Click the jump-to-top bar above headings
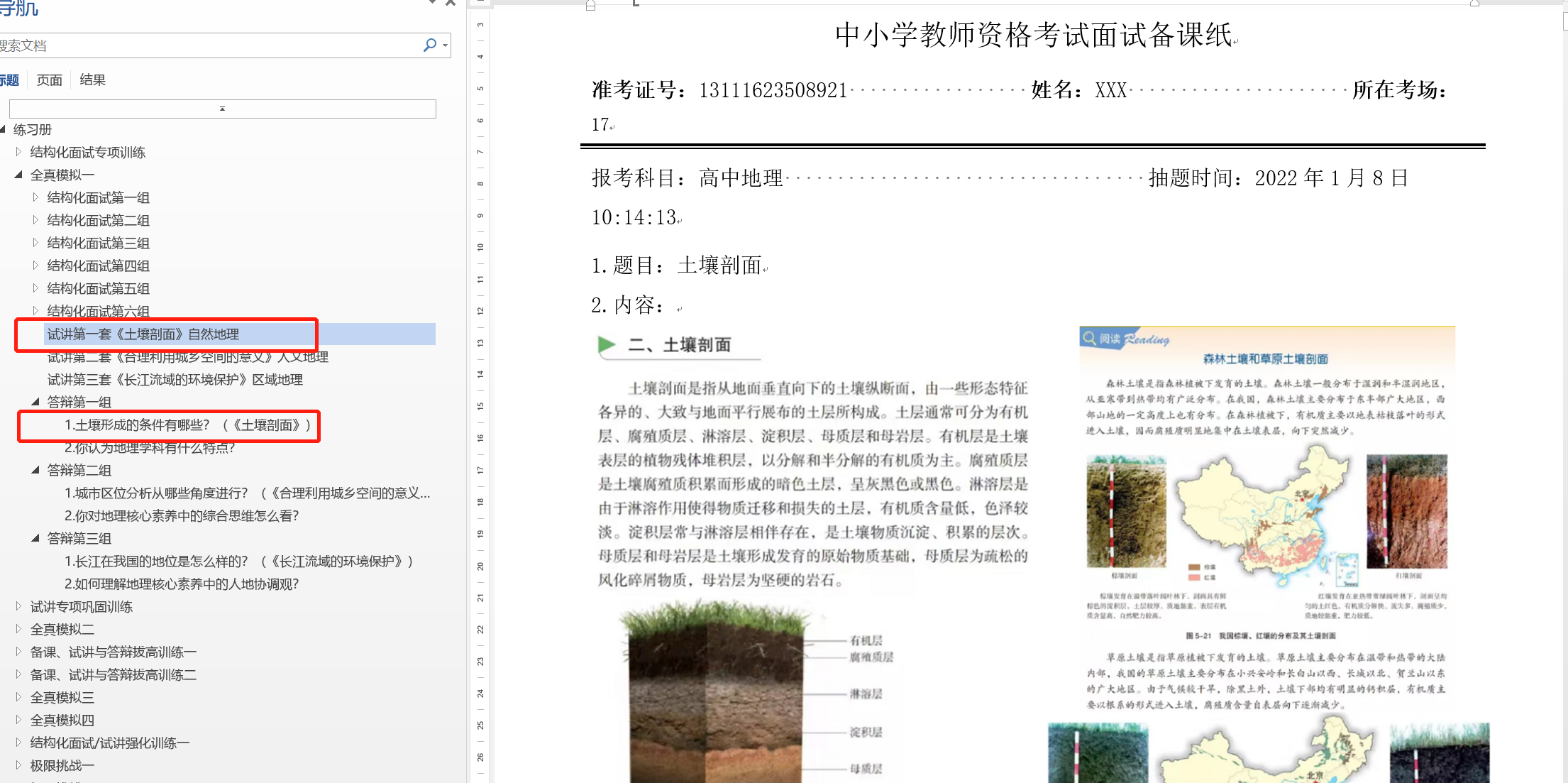Viewport: 1568px width, 783px height. click(x=222, y=109)
